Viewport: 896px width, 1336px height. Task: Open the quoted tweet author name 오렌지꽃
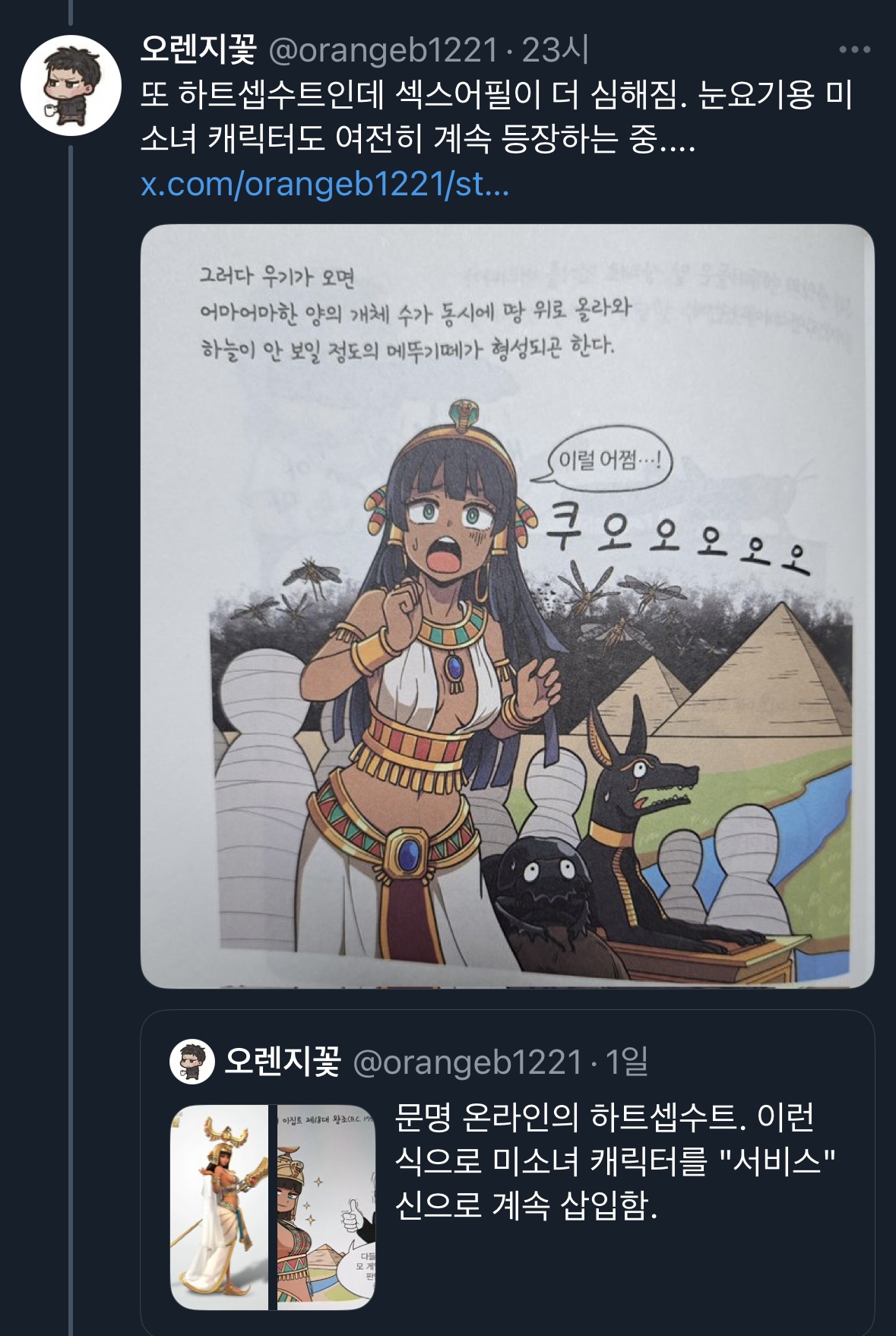(x=283, y=1061)
